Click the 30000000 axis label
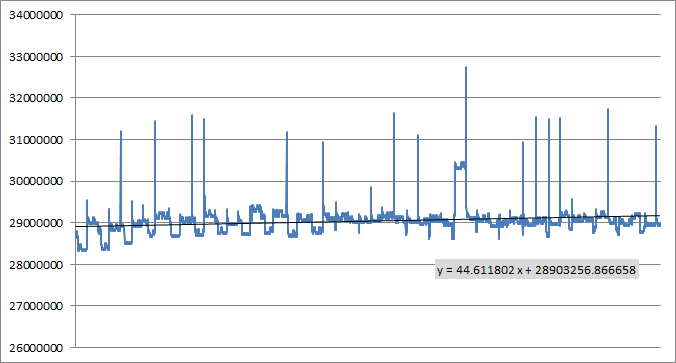This screenshot has height=363, width=676. tap(36, 182)
